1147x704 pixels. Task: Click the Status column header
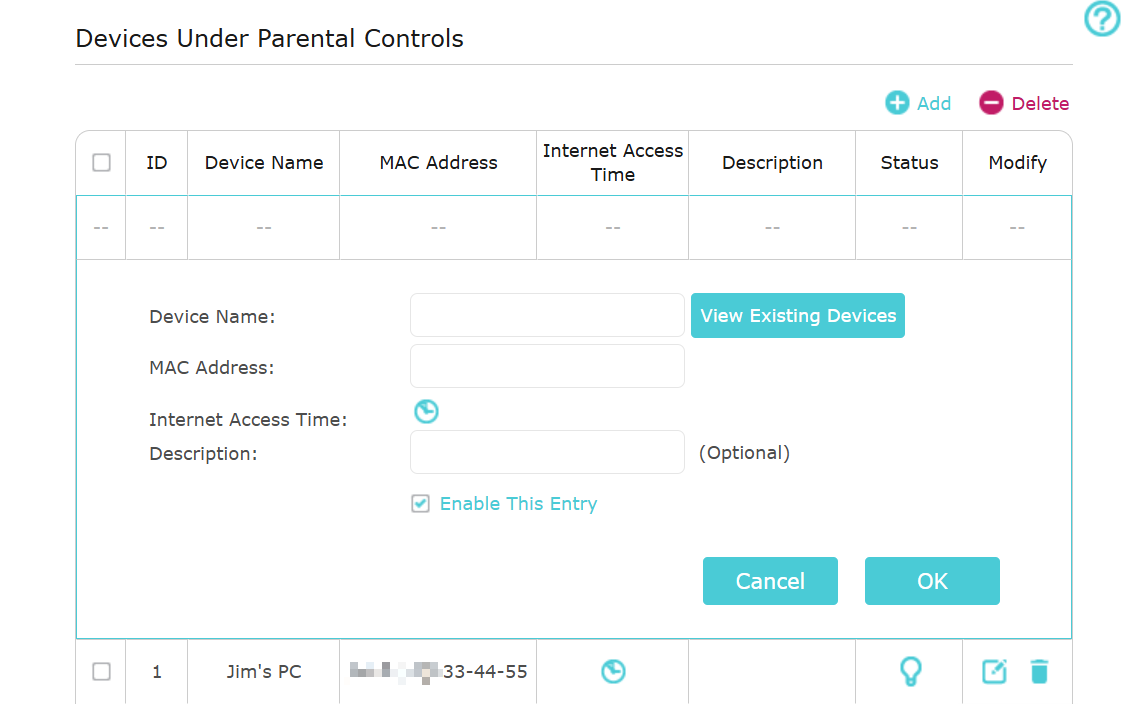909,162
